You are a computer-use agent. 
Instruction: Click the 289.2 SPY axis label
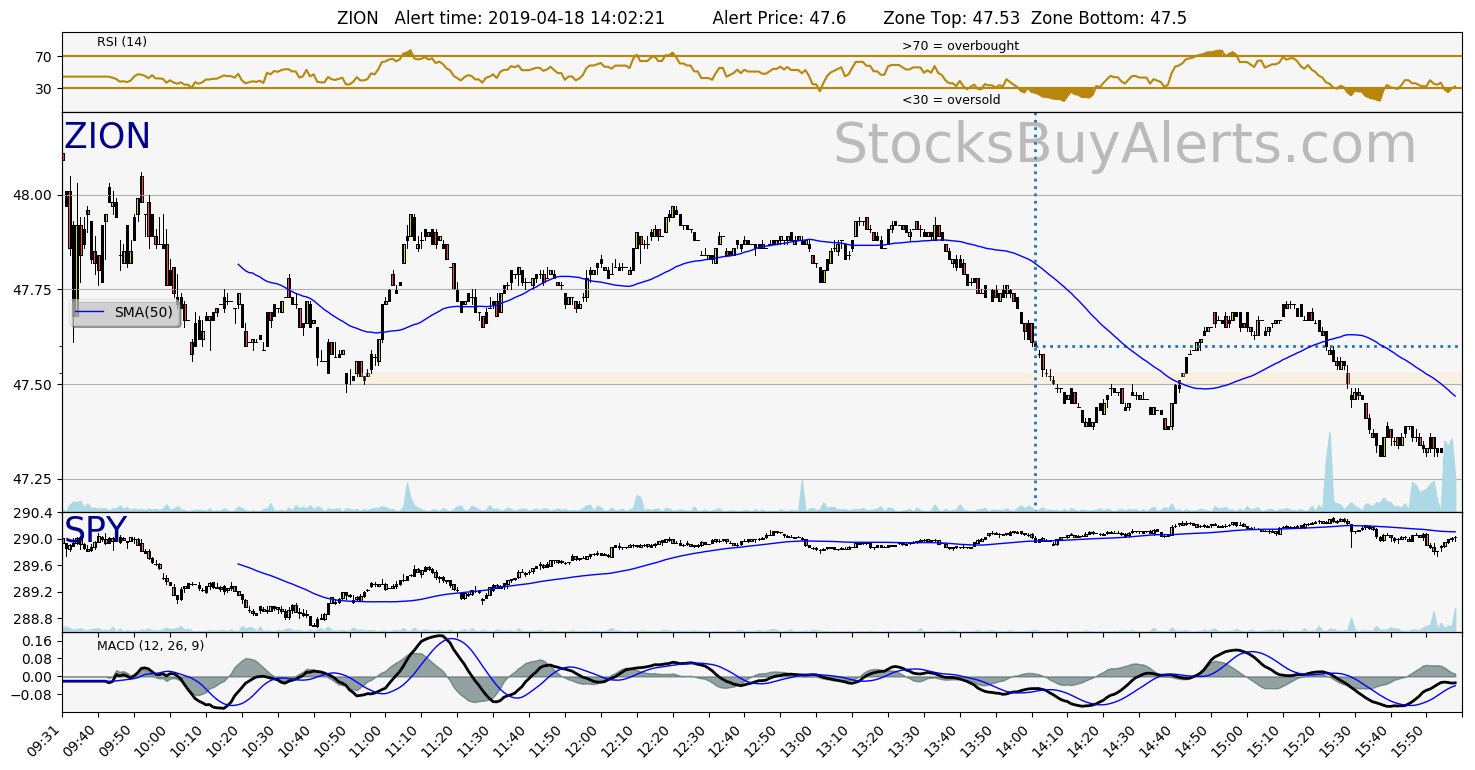coord(32,593)
